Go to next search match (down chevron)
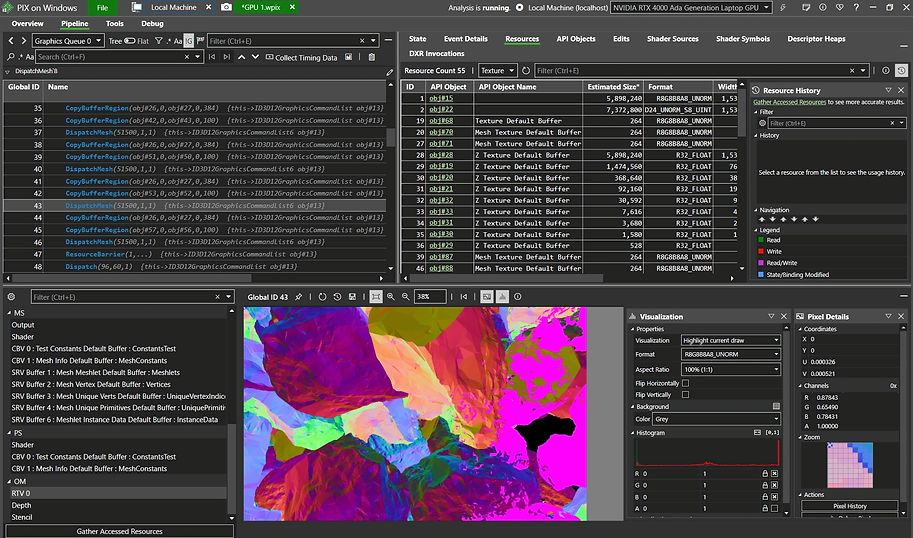 [255, 57]
